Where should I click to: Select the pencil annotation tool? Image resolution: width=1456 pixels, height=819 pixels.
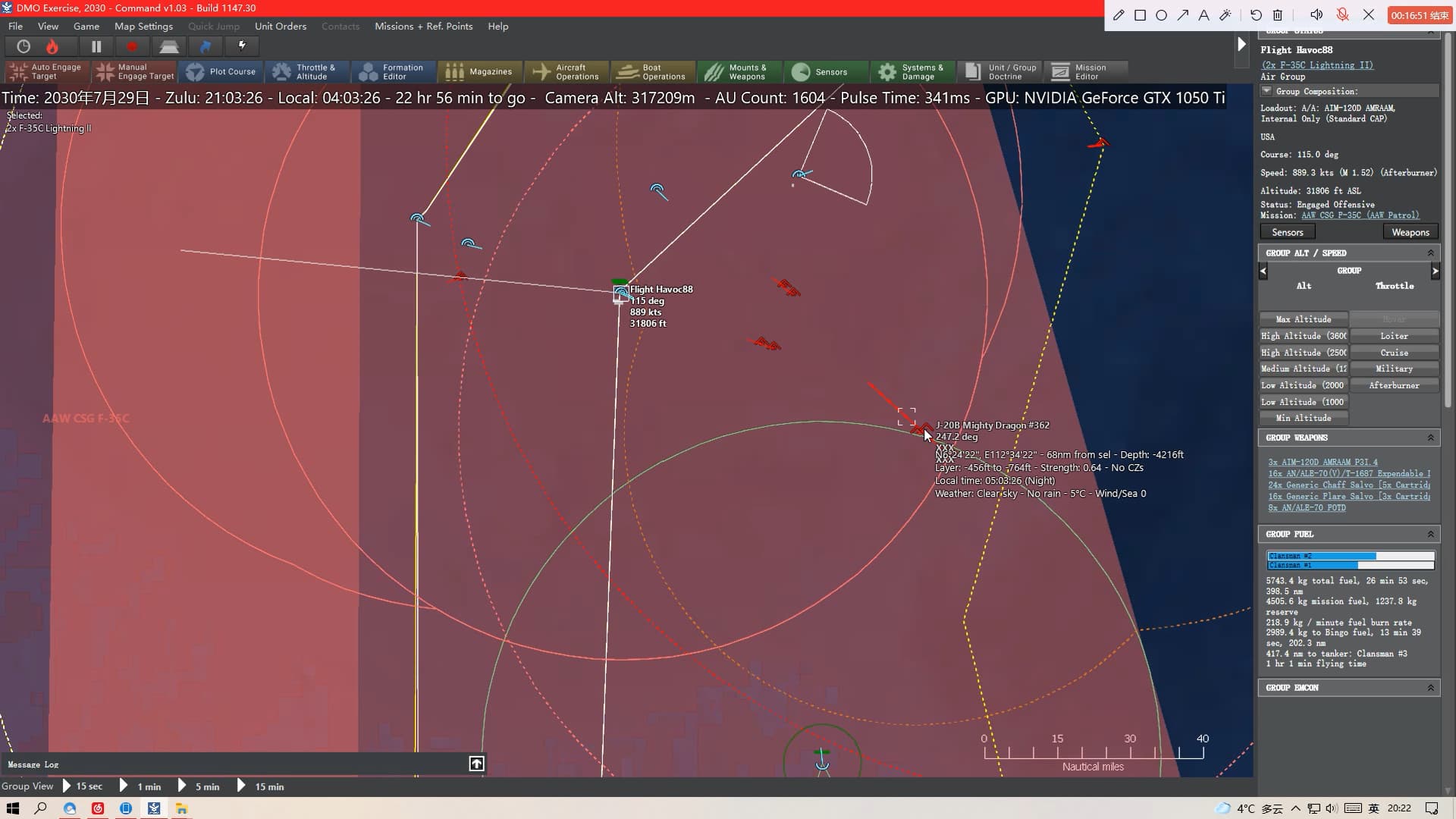[1119, 15]
